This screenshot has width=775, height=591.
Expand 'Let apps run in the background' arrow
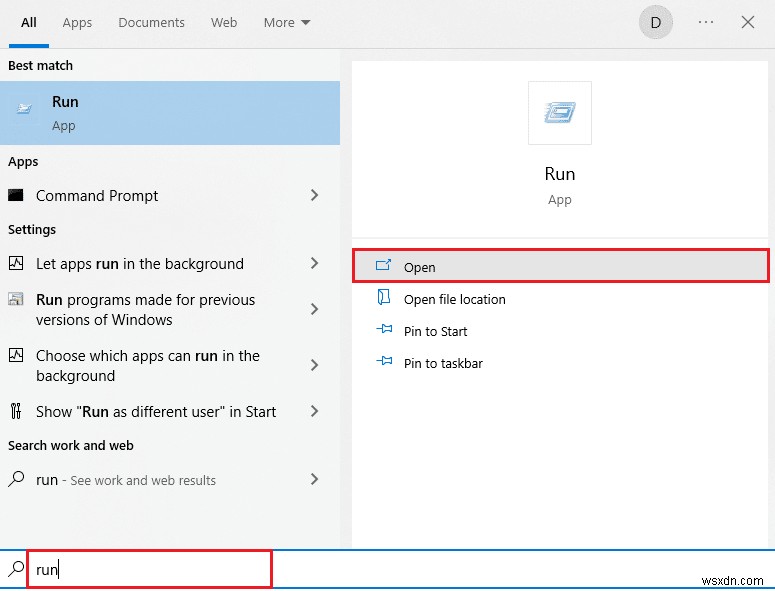pyautogui.click(x=314, y=264)
